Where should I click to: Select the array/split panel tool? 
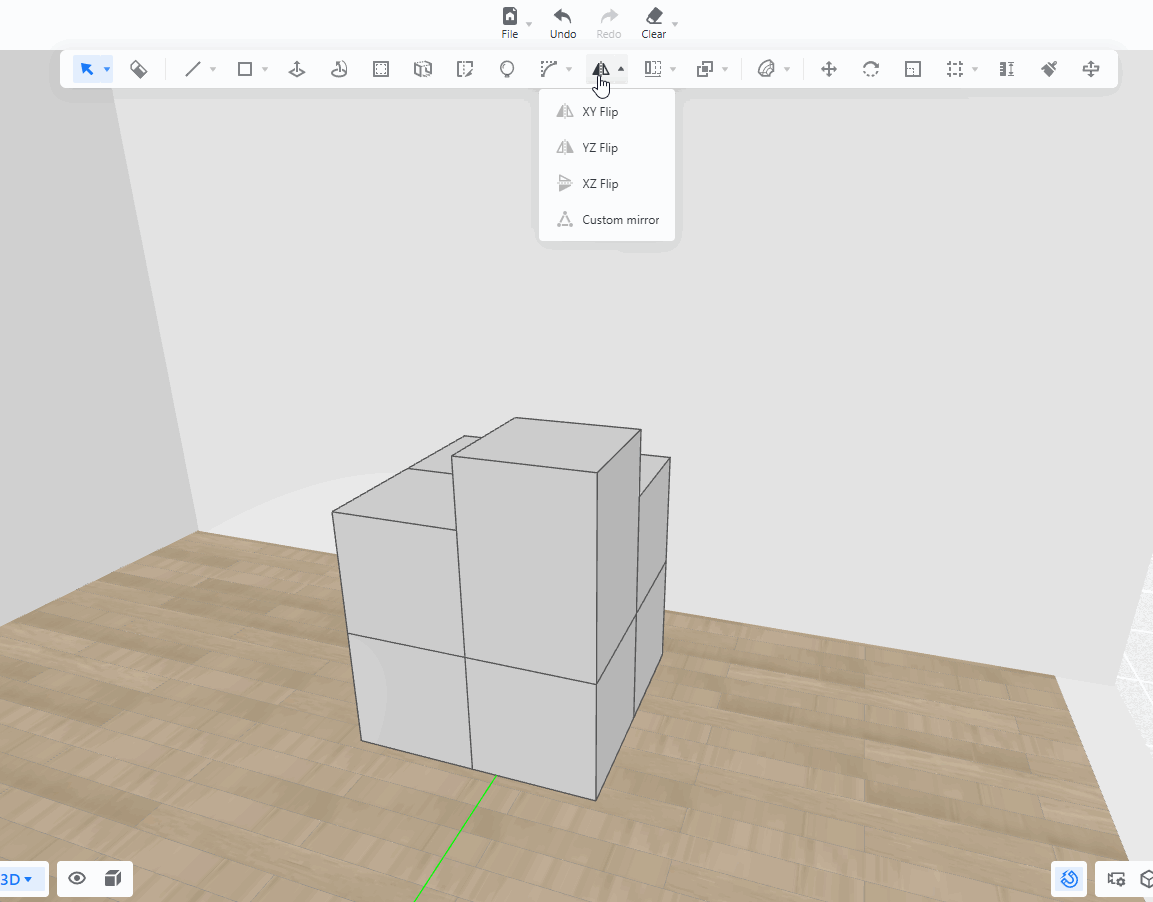pyautogui.click(x=653, y=69)
